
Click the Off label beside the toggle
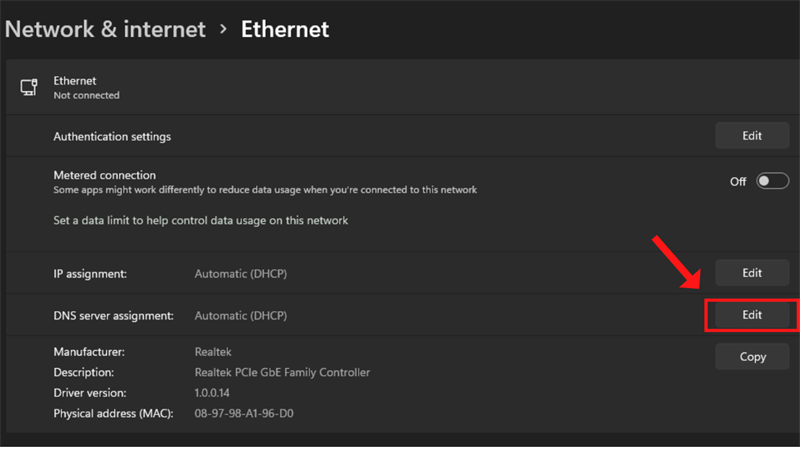(x=738, y=182)
